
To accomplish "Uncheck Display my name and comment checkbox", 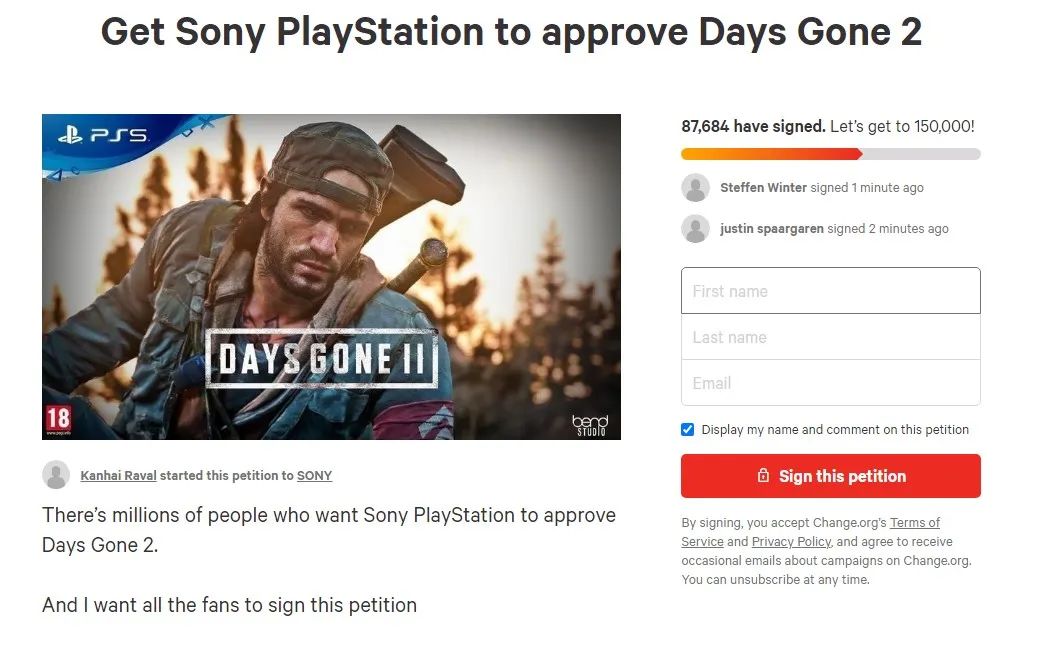I will coord(688,430).
